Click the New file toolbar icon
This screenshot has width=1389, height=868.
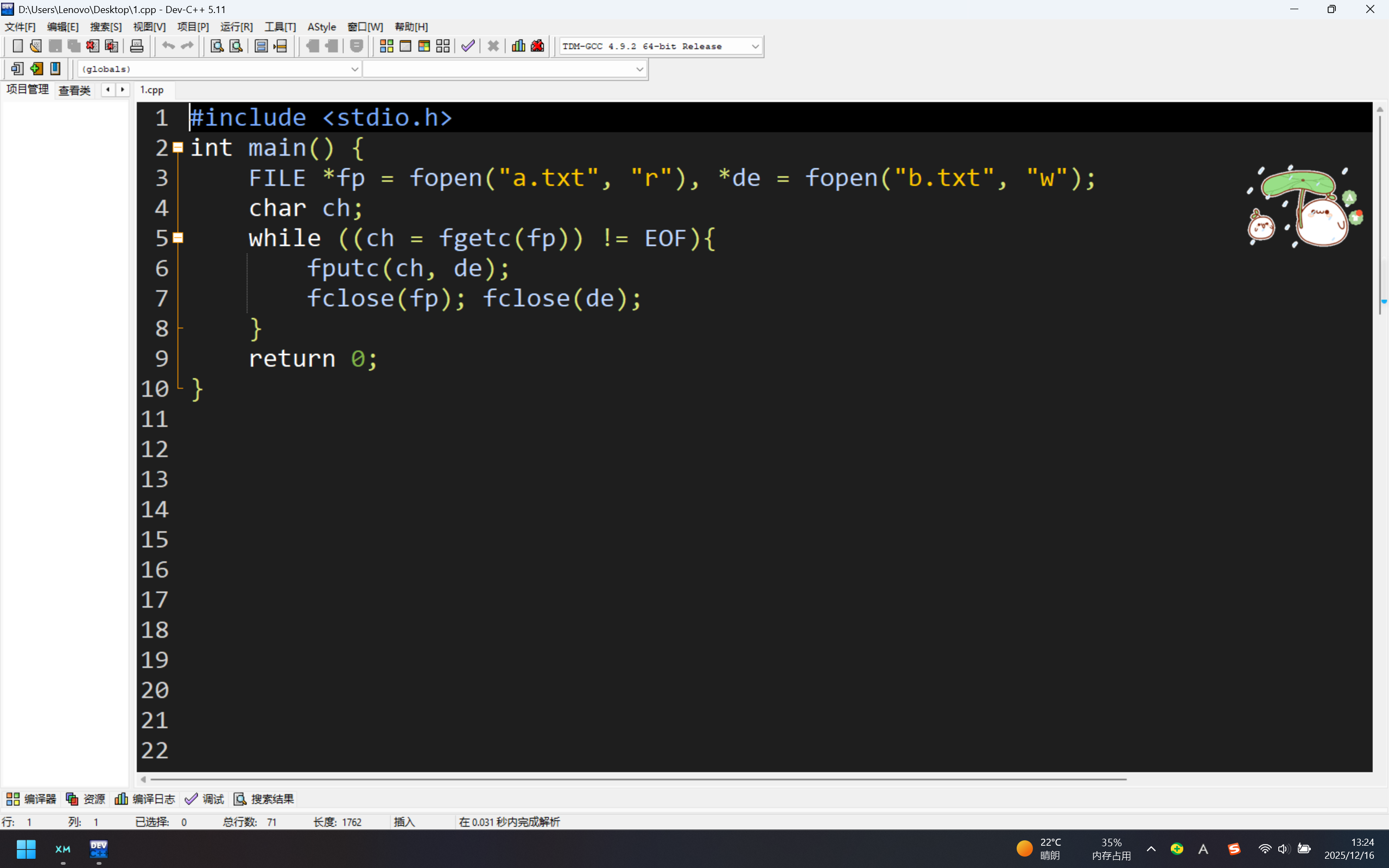[17, 46]
